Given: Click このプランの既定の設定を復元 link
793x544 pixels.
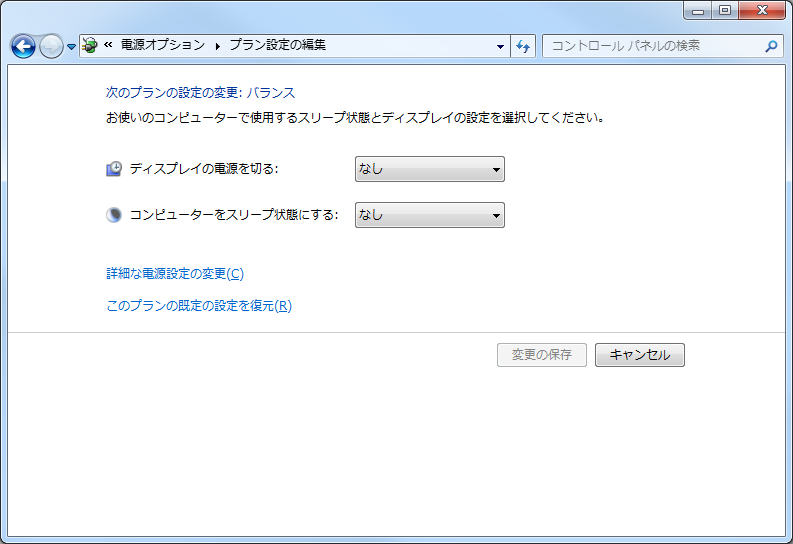Looking at the screenshot, I should [199, 305].
